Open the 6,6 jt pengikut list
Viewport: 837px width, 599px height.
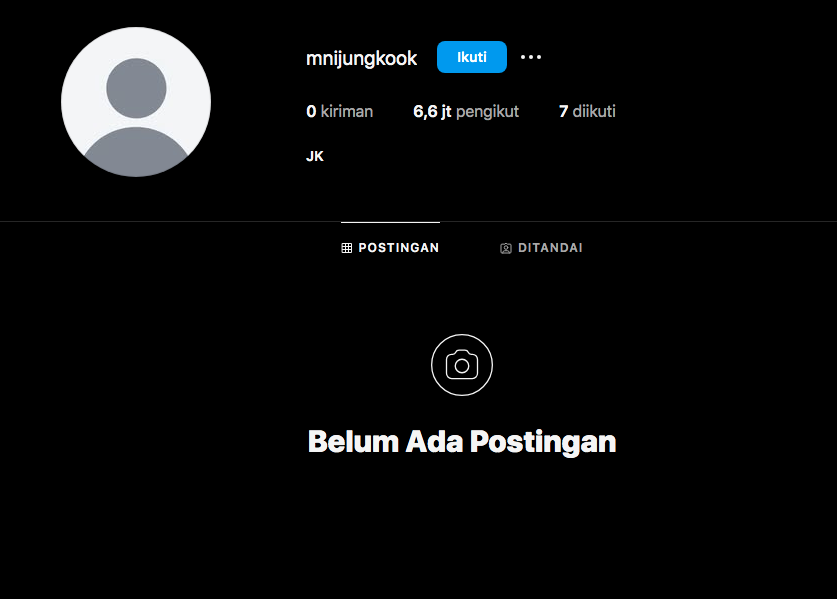(466, 111)
